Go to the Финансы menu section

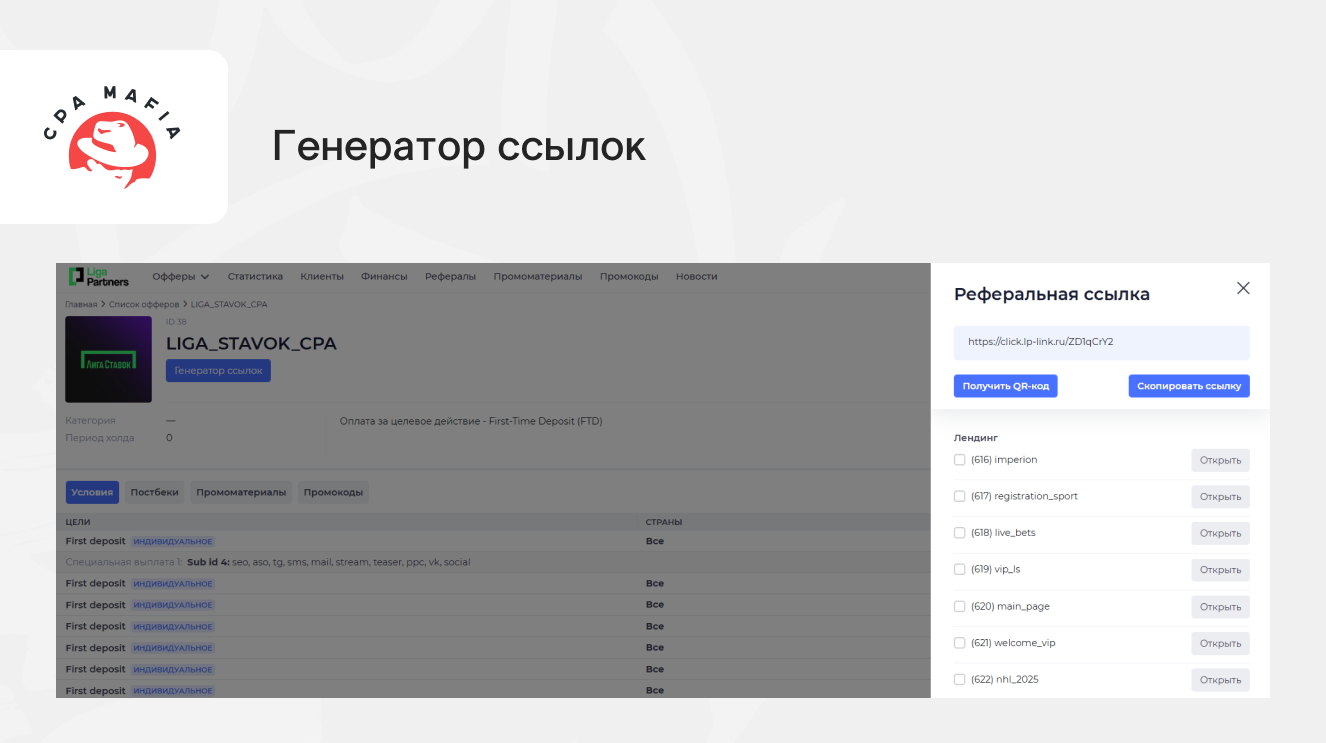click(384, 277)
